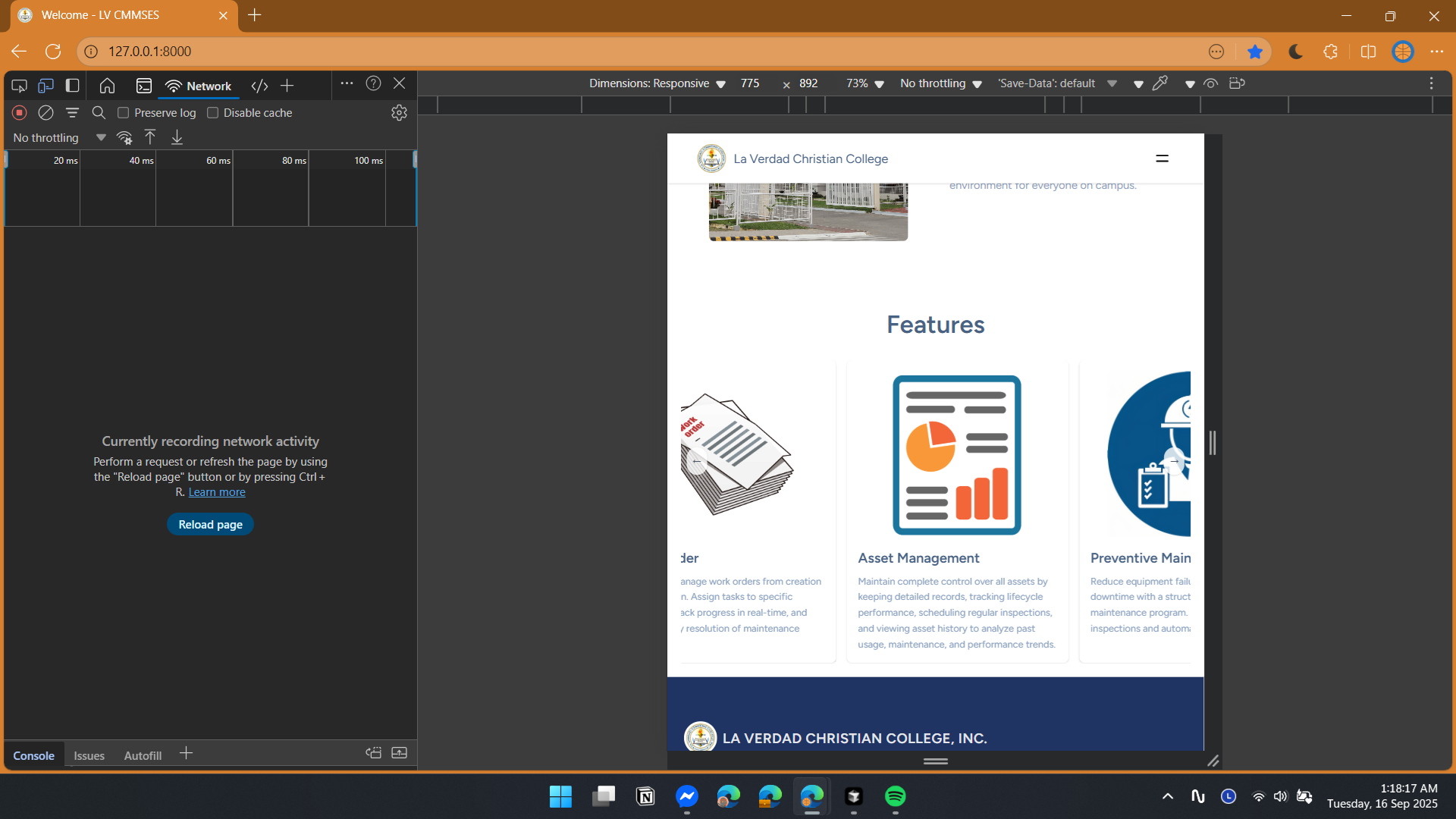Click the Reload page button
1456x819 pixels.
210,525
